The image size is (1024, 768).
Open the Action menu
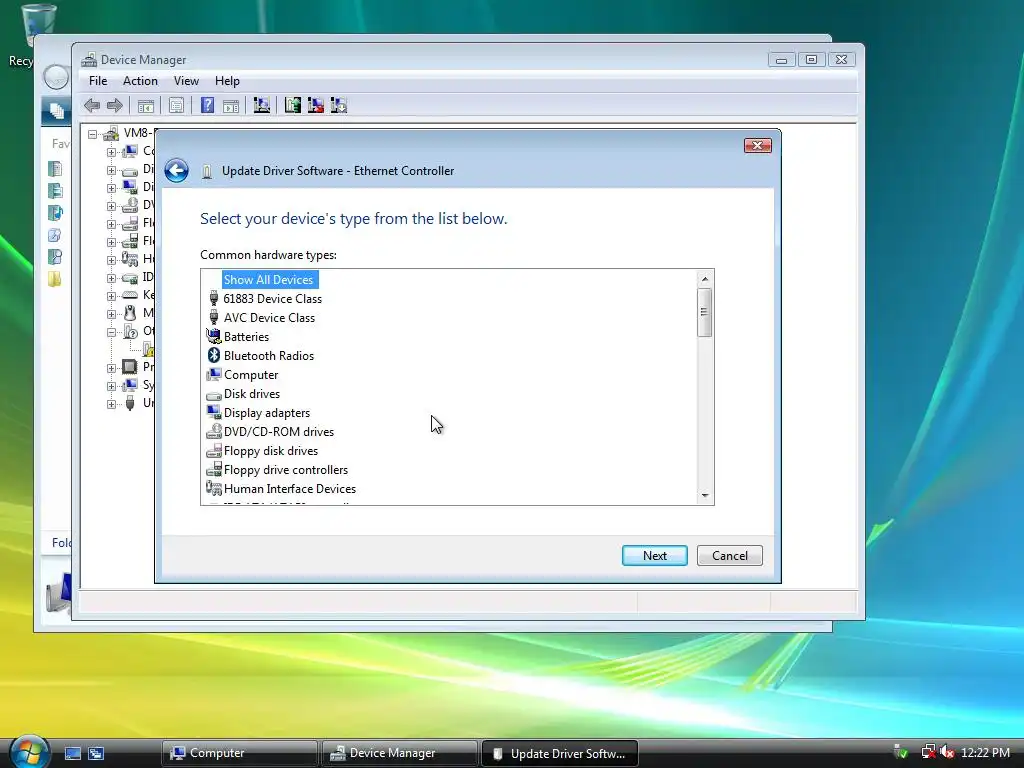[x=140, y=81]
